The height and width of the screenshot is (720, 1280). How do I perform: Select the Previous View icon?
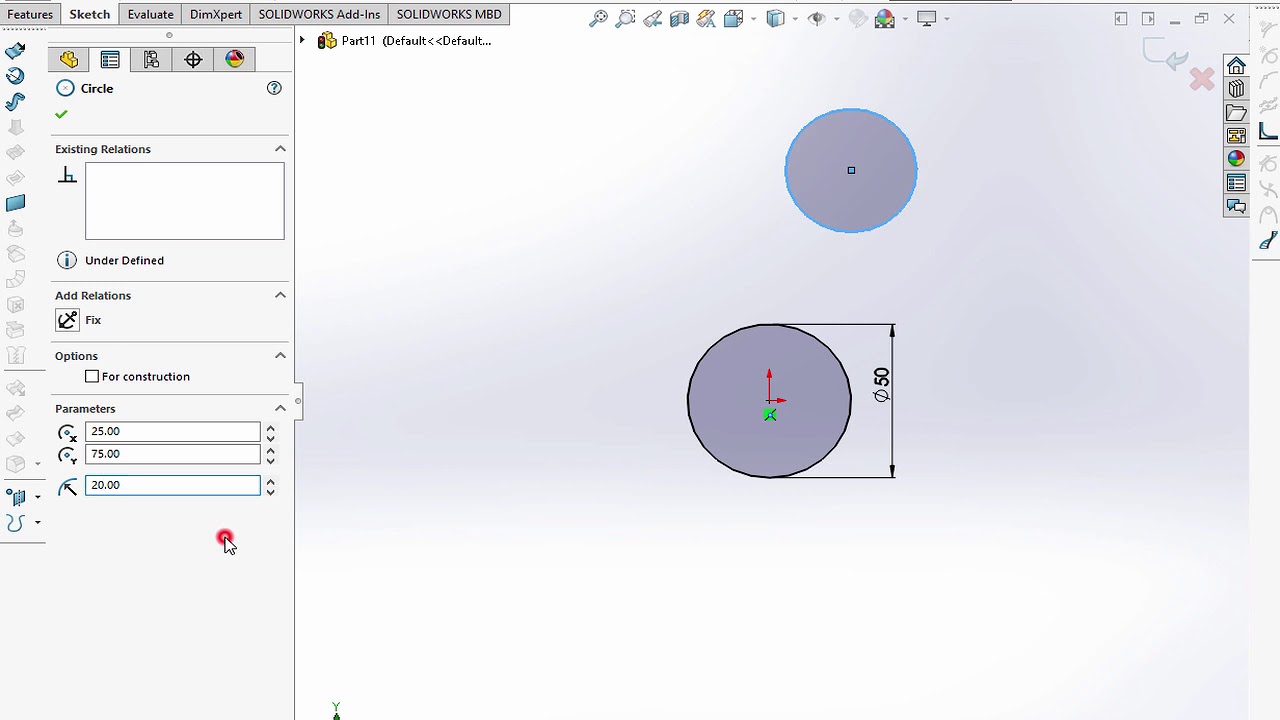click(x=653, y=18)
